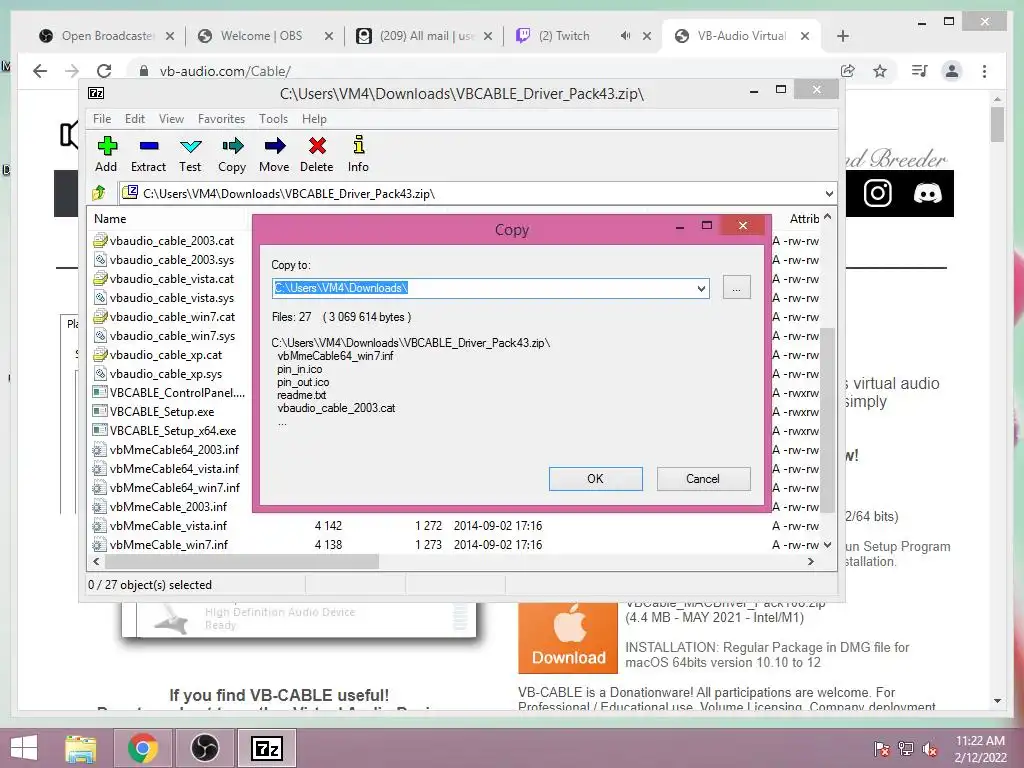The width and height of the screenshot is (1024, 768).
Task: Click the Chrome taskbar icon
Action: point(142,748)
